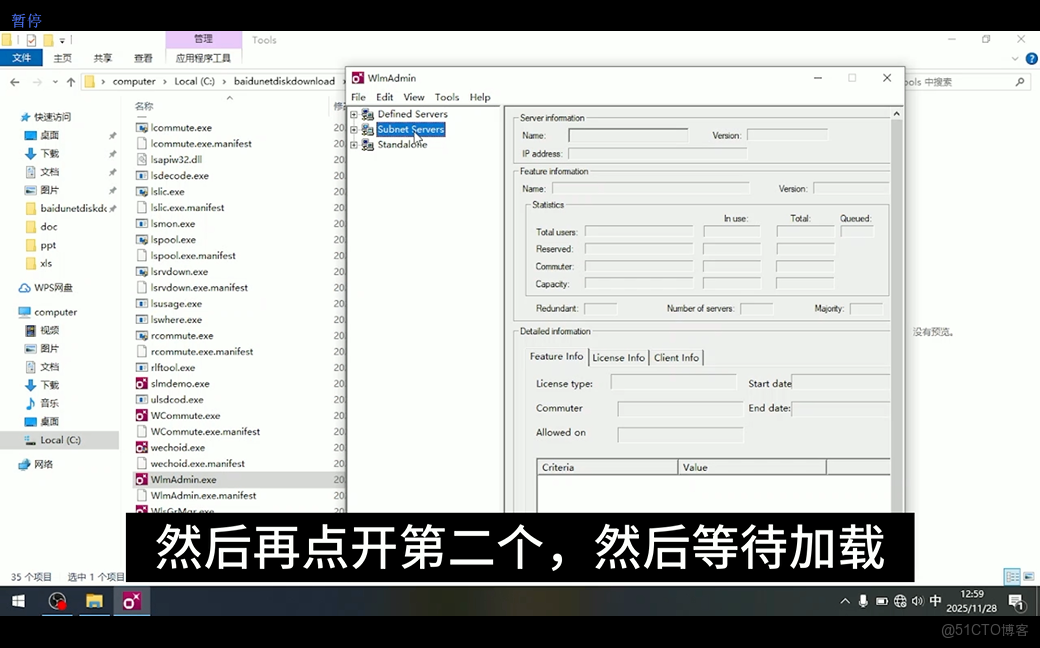Click the Windows Start button
This screenshot has width=1040, height=648.
click(x=17, y=602)
